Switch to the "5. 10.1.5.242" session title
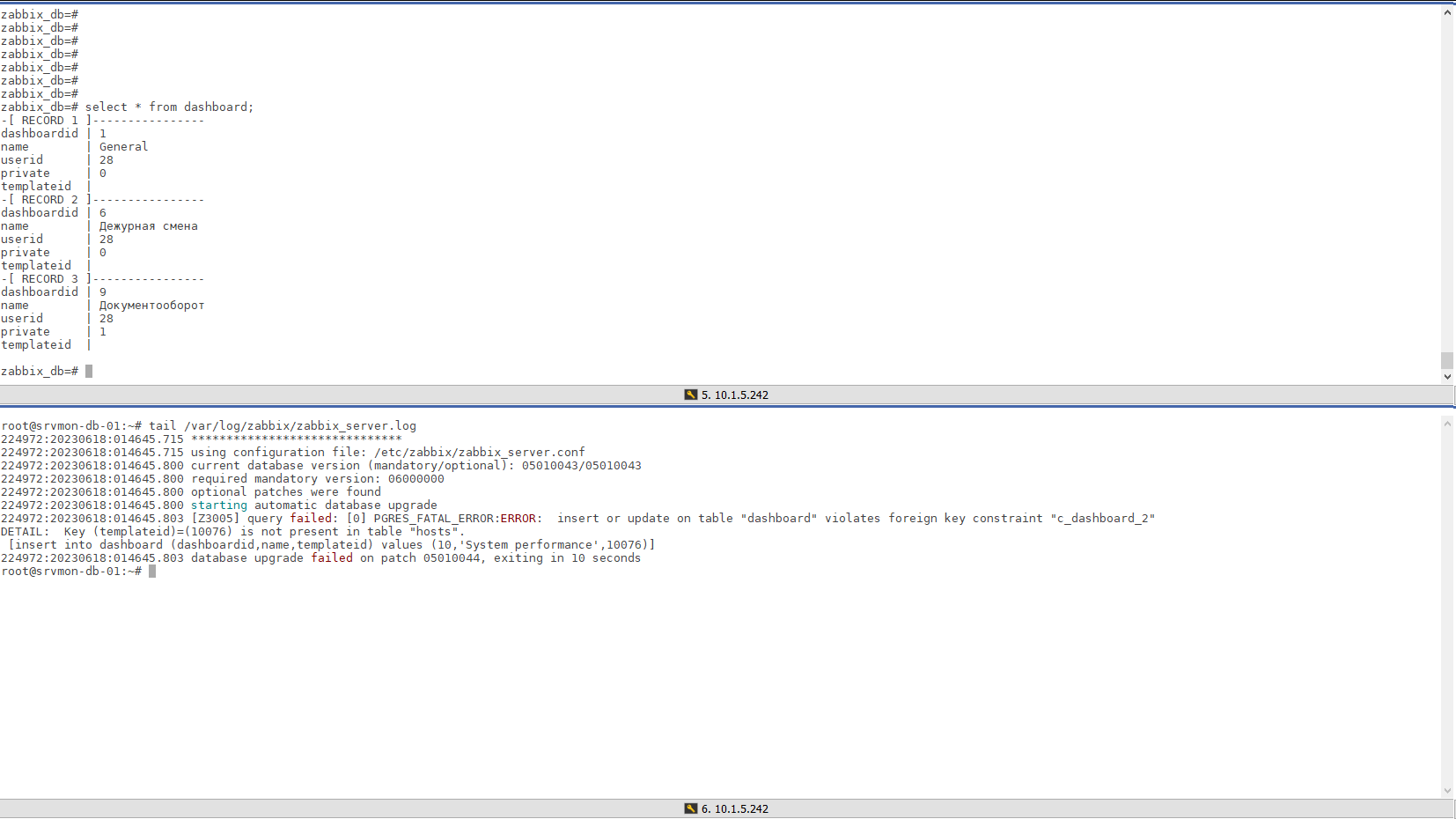 [x=735, y=395]
